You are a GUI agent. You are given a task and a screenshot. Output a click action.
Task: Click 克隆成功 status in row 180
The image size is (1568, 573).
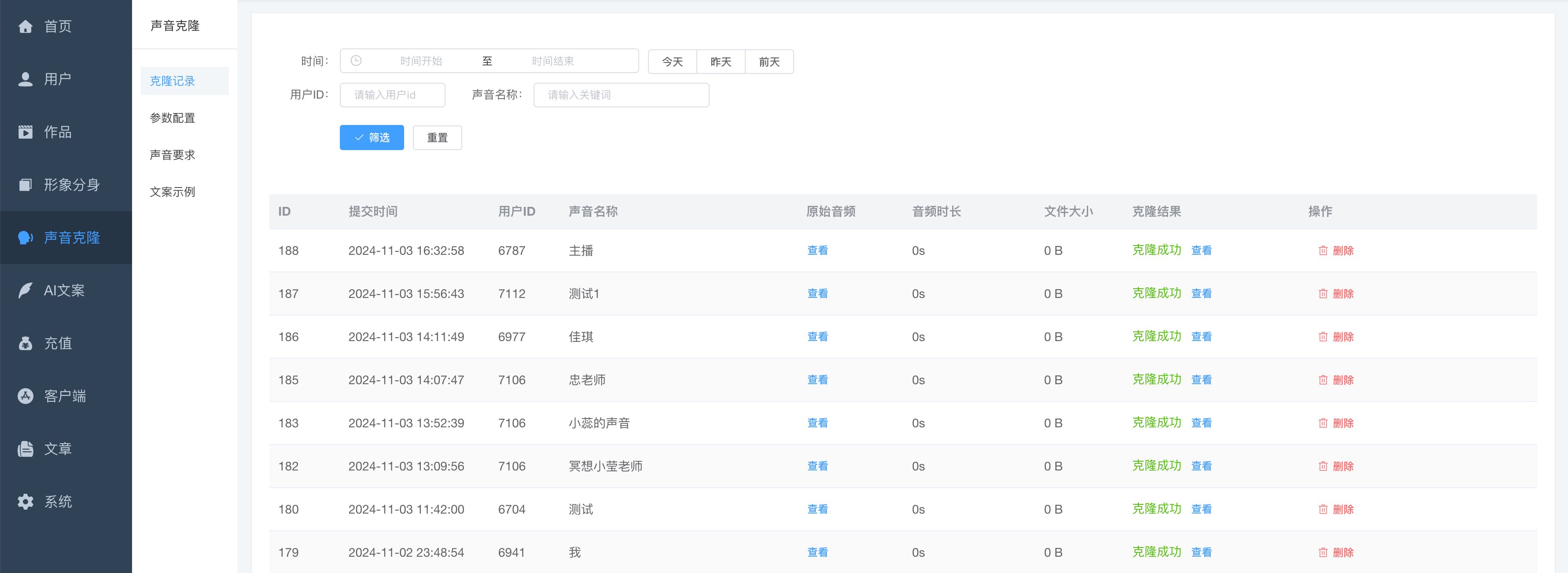[x=1156, y=509]
